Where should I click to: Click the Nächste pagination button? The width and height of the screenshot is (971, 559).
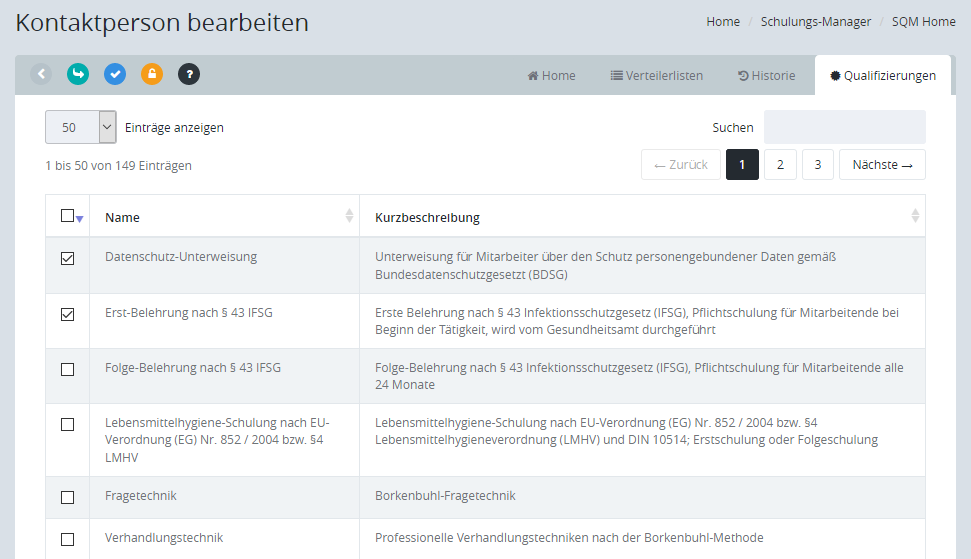pyautogui.click(x=882, y=165)
